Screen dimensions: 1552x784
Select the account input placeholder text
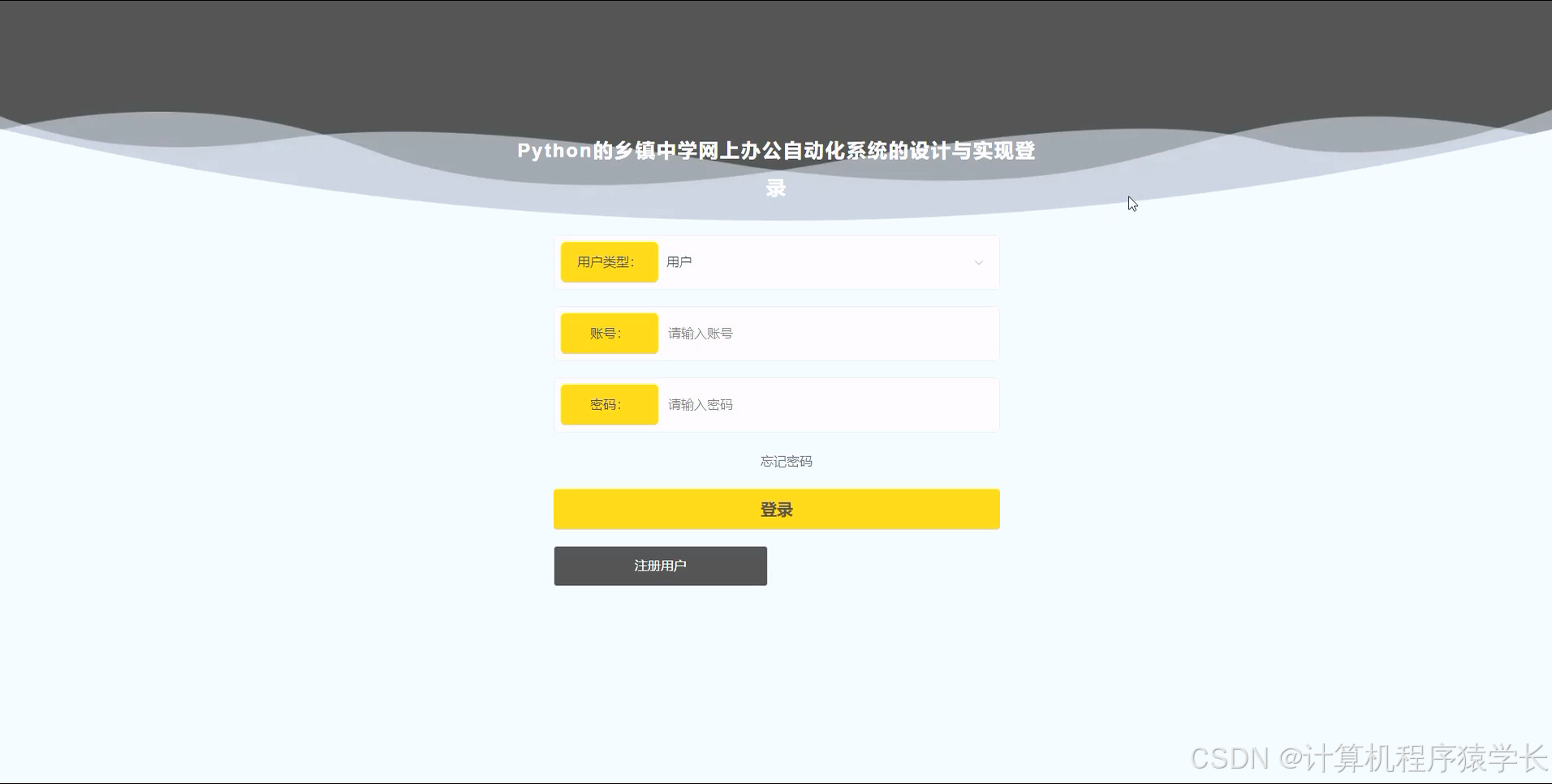point(699,333)
